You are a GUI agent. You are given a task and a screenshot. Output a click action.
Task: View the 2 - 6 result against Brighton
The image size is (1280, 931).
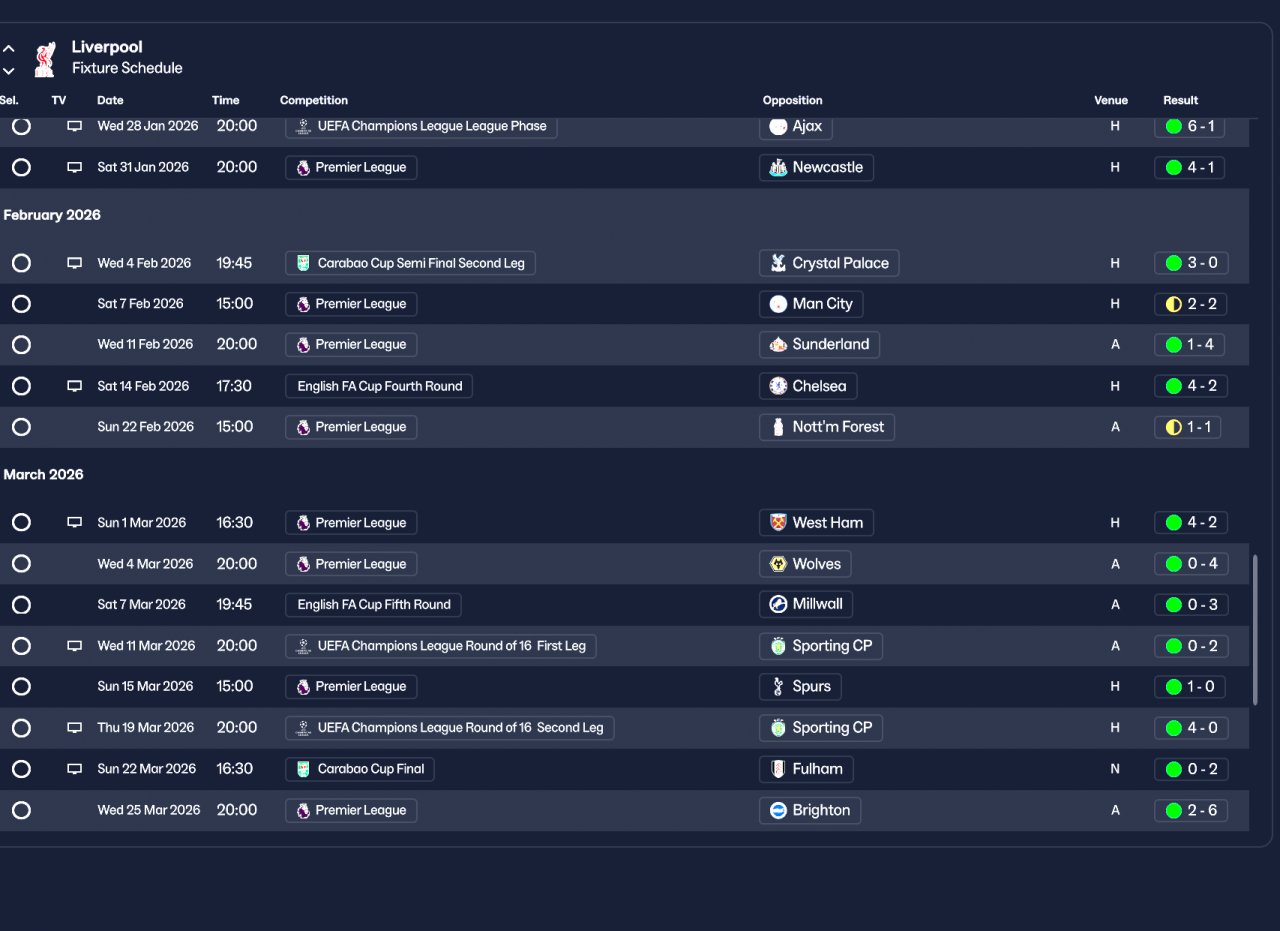(x=1191, y=810)
